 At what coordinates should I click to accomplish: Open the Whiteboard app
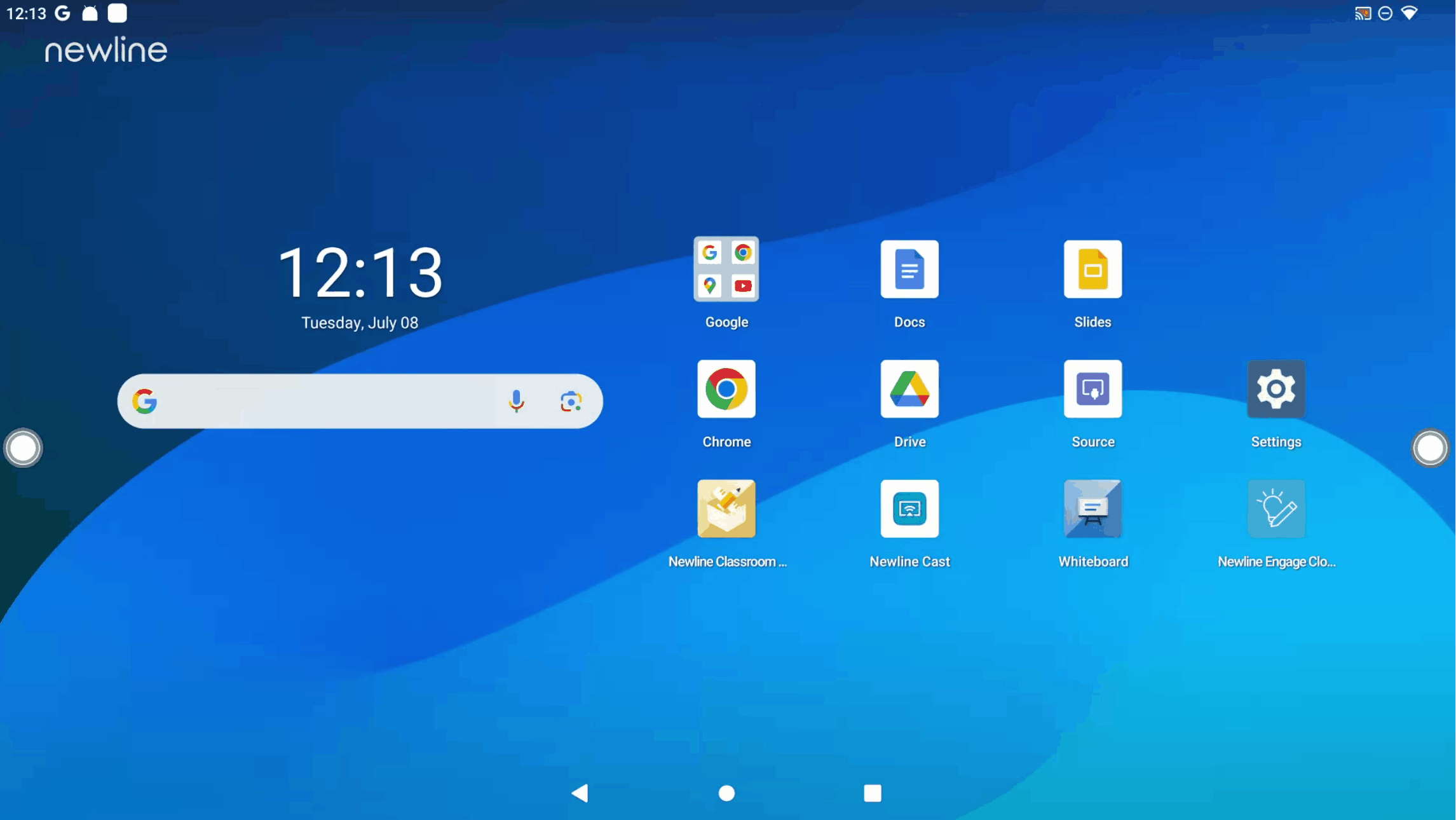[x=1092, y=509]
